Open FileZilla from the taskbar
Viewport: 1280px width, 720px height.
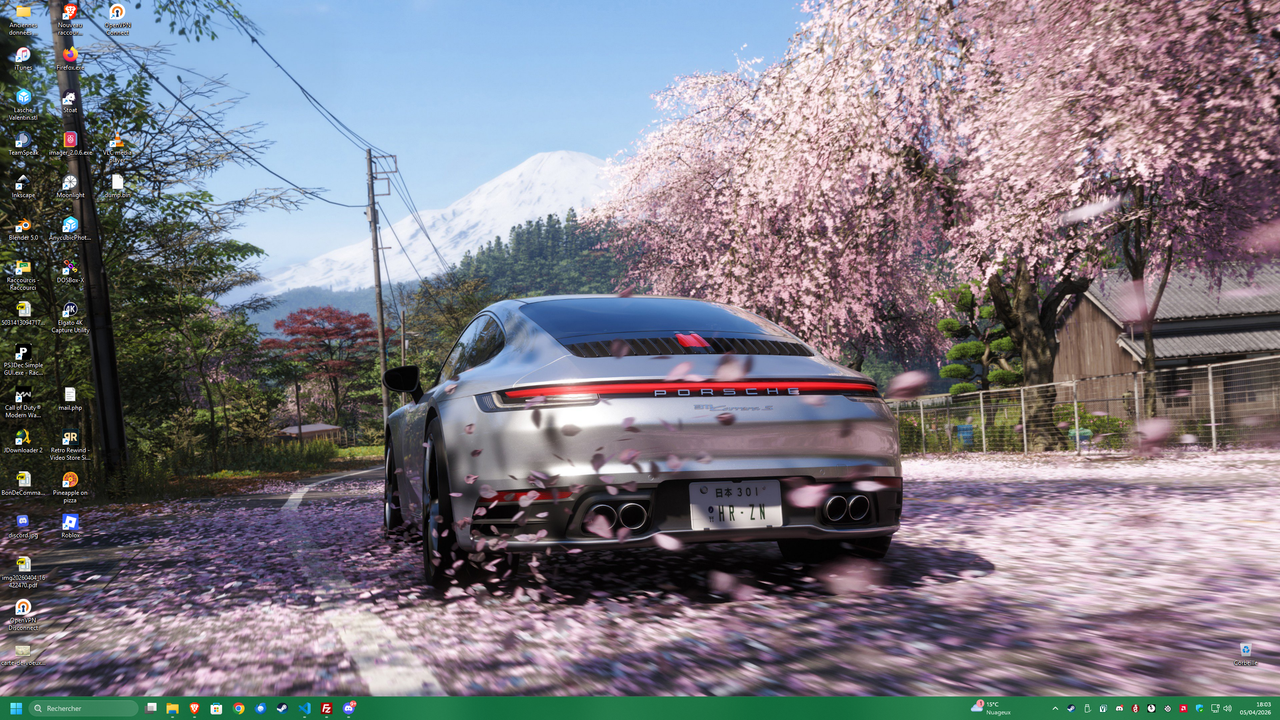tap(326, 708)
